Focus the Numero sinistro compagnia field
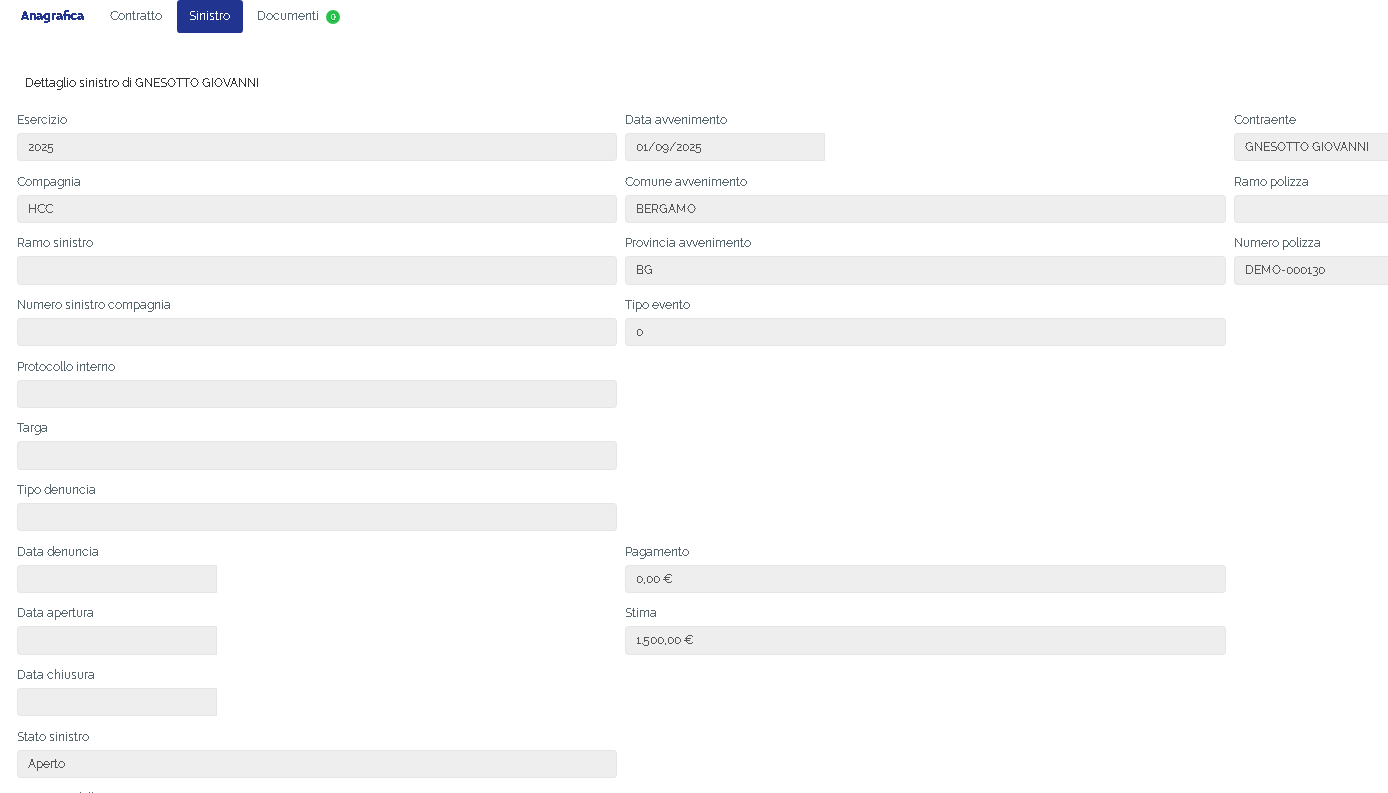The height and width of the screenshot is (793, 1388). pyautogui.click(x=316, y=332)
